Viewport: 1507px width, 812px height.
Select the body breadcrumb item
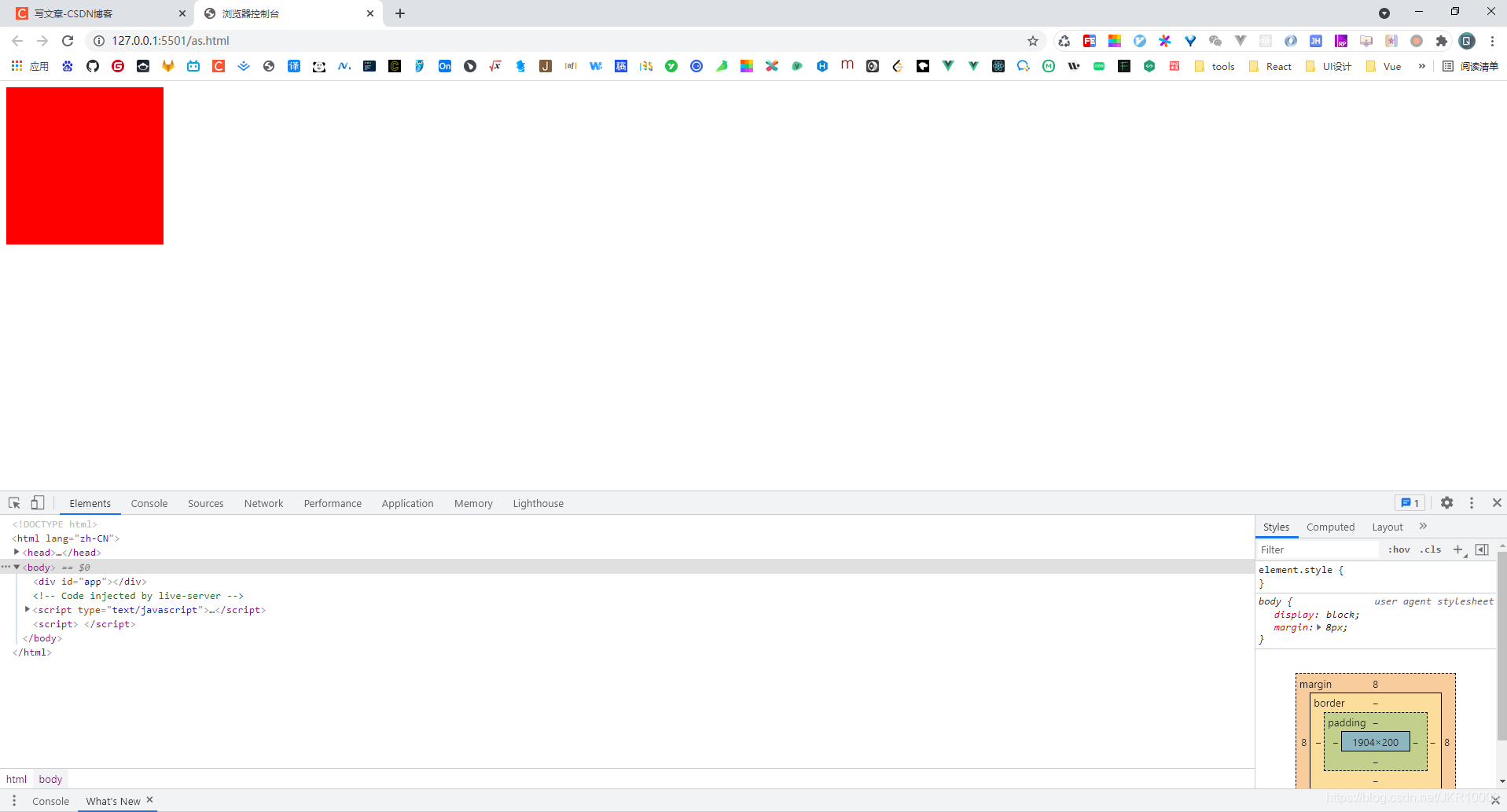50,780
